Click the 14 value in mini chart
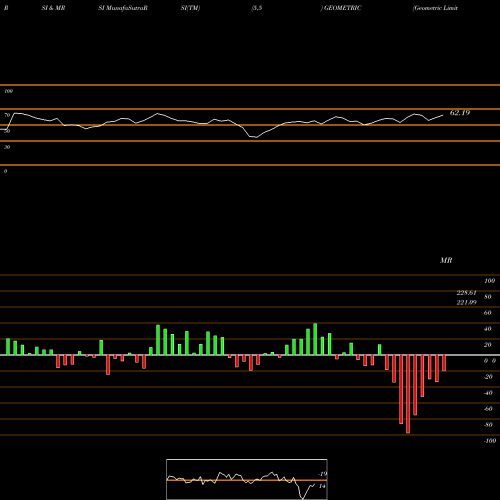 (322, 486)
